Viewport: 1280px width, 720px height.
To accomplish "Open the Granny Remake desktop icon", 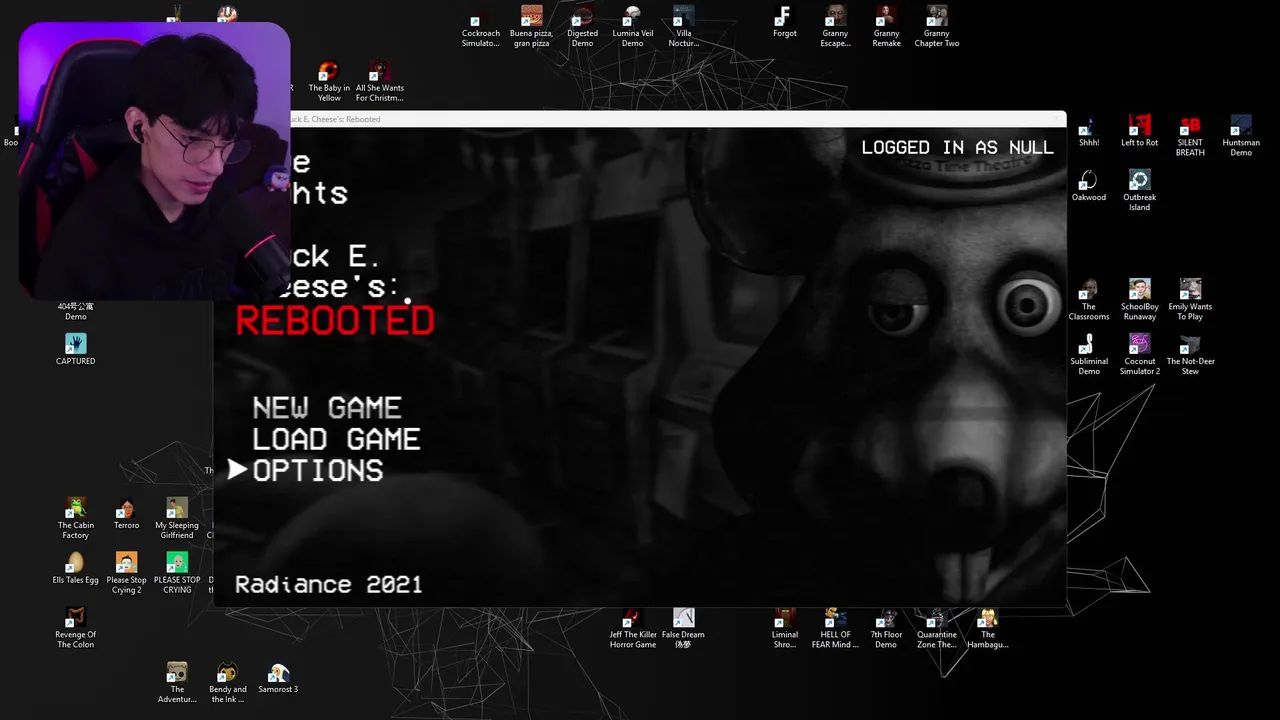I will tap(886, 27).
